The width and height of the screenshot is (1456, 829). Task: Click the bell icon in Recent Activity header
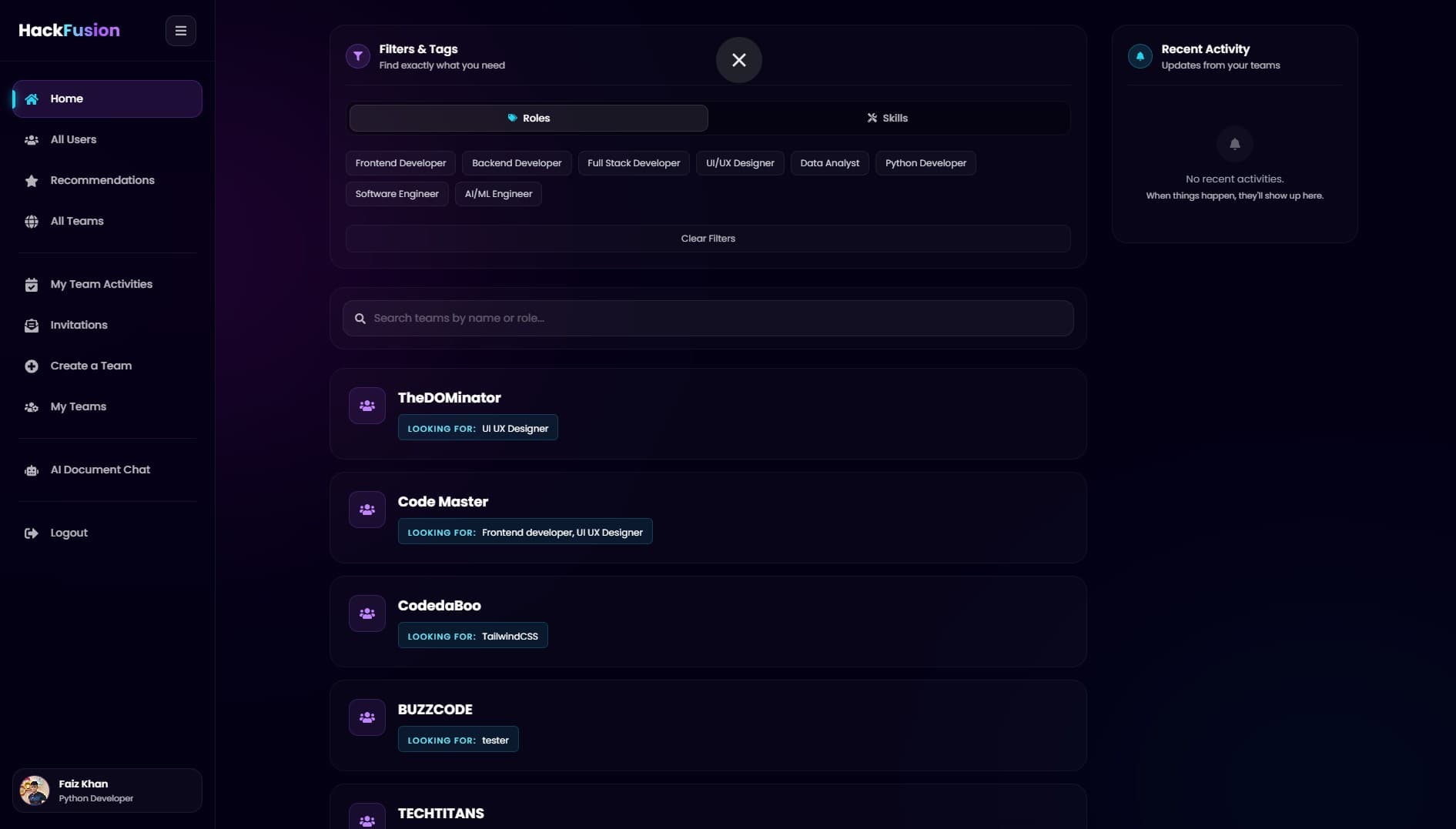(1140, 56)
